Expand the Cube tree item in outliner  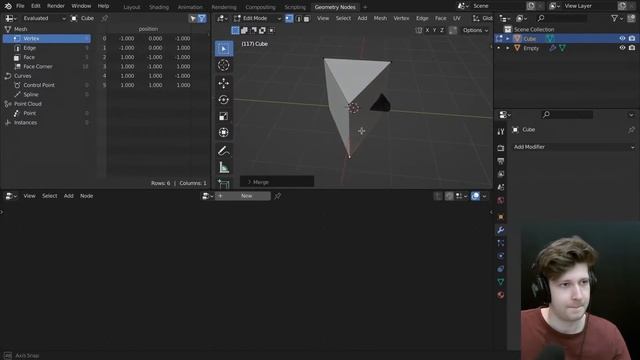click(x=508, y=39)
